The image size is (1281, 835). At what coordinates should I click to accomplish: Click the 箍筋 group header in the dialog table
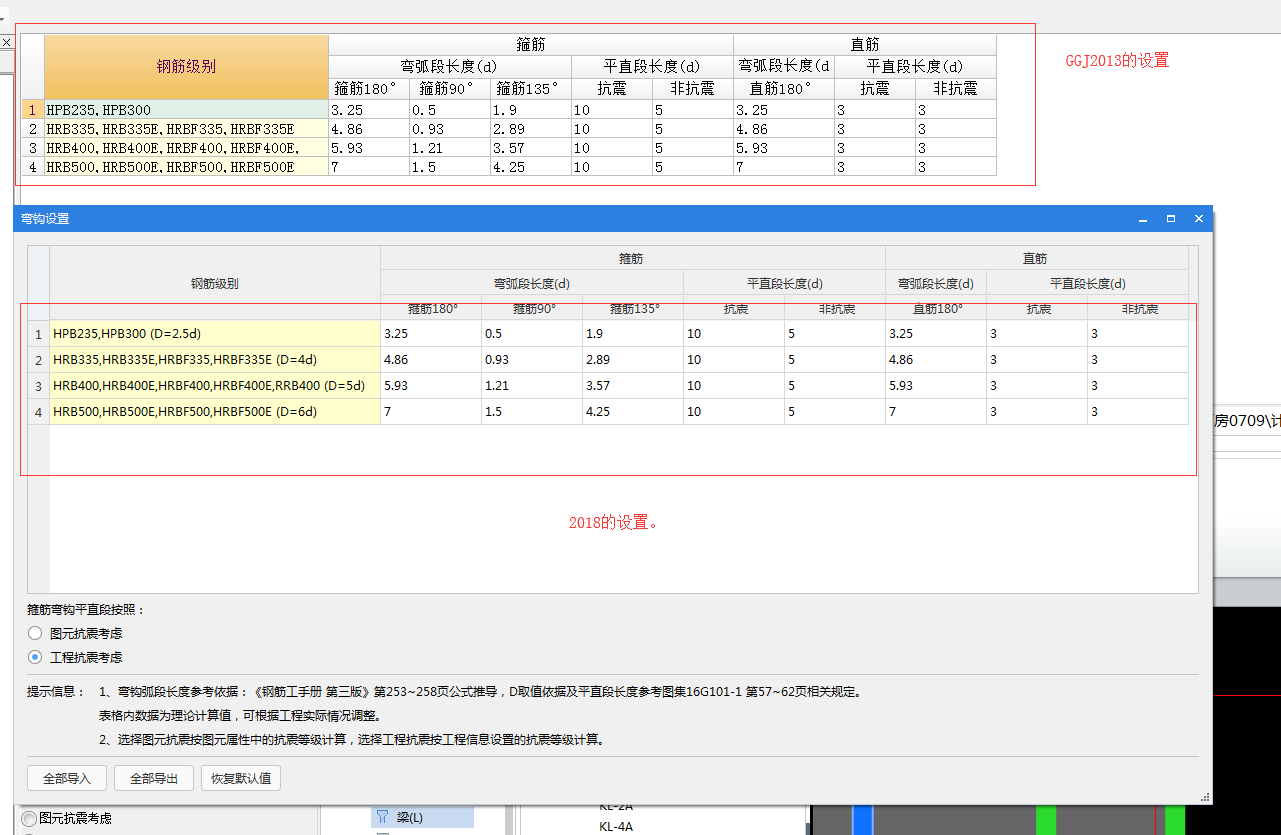(632, 258)
